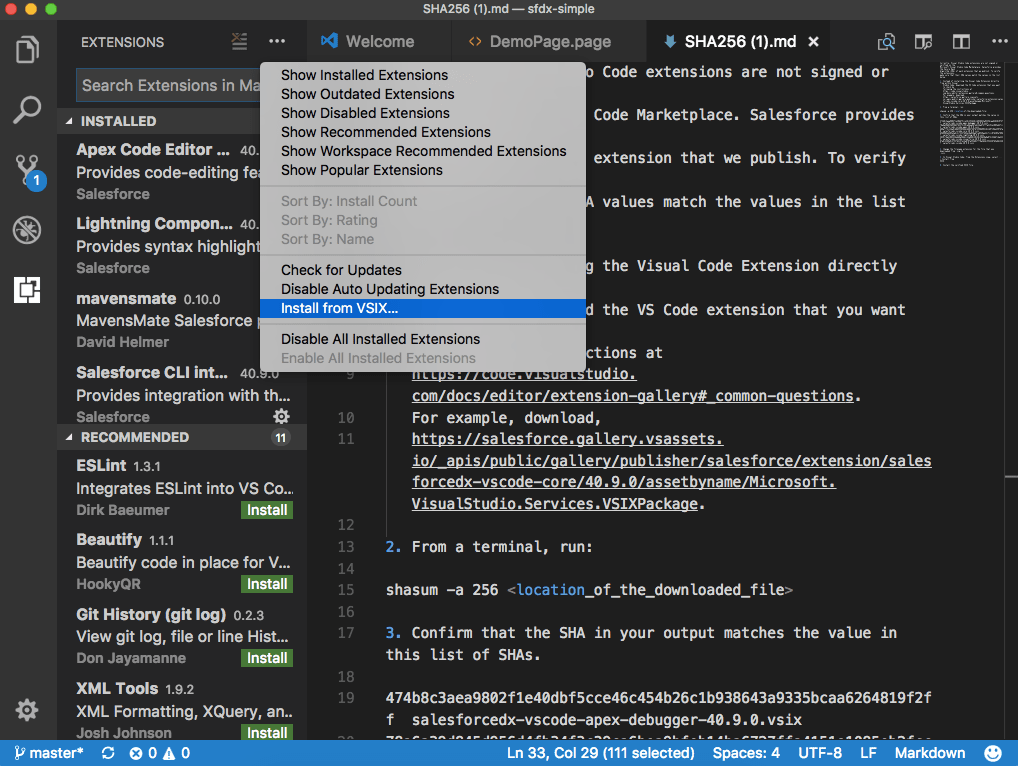Open Source Control view with badge

click(x=29, y=171)
